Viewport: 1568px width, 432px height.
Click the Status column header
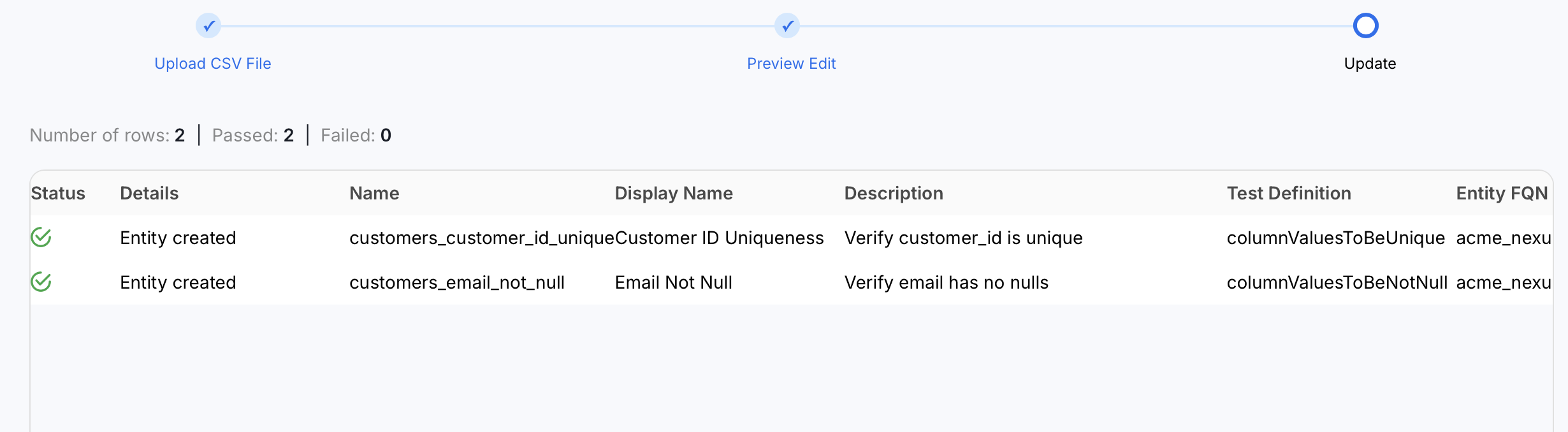[58, 193]
